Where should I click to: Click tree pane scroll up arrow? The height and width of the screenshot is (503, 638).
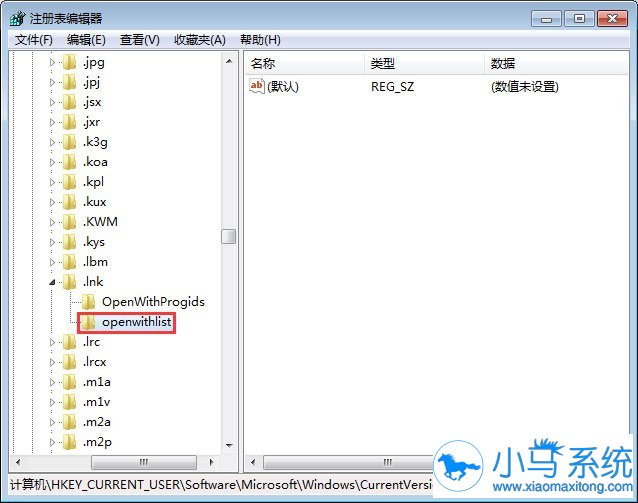229,61
